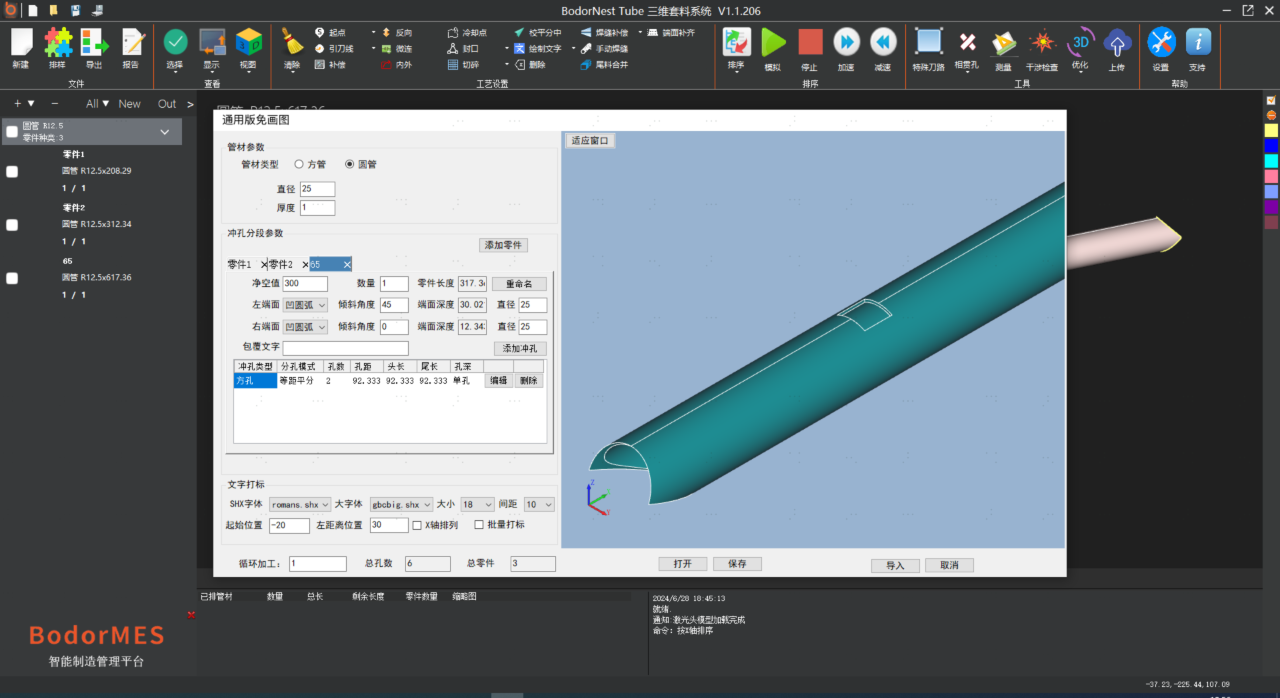The height and width of the screenshot is (698, 1280).
Task: Click New in the left panel header
Action: (130, 104)
